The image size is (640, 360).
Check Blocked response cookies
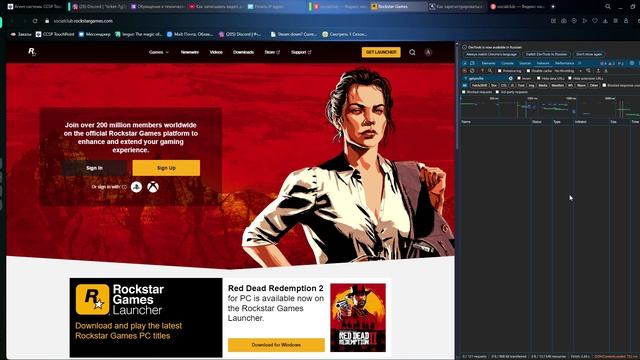pos(604,85)
